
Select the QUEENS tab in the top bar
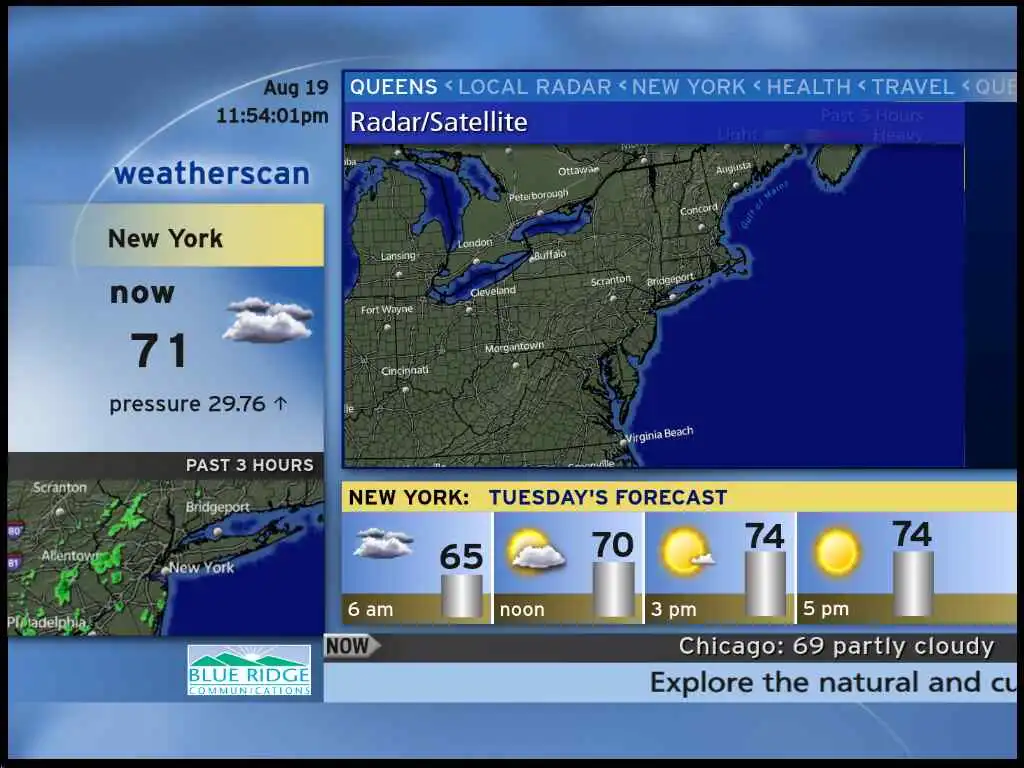tap(393, 87)
